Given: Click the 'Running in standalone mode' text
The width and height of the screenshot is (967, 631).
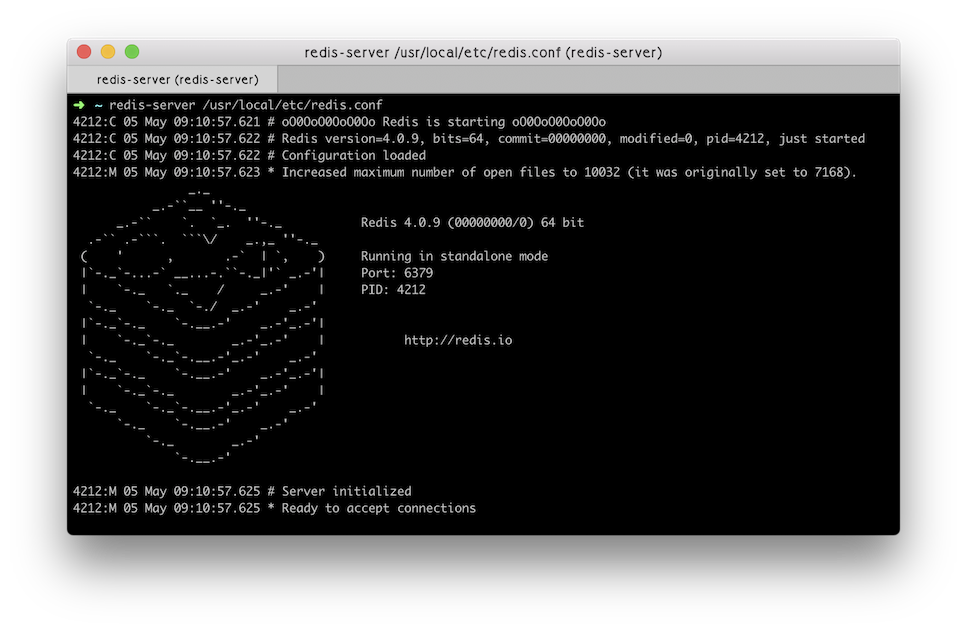Looking at the screenshot, I should point(455,256).
